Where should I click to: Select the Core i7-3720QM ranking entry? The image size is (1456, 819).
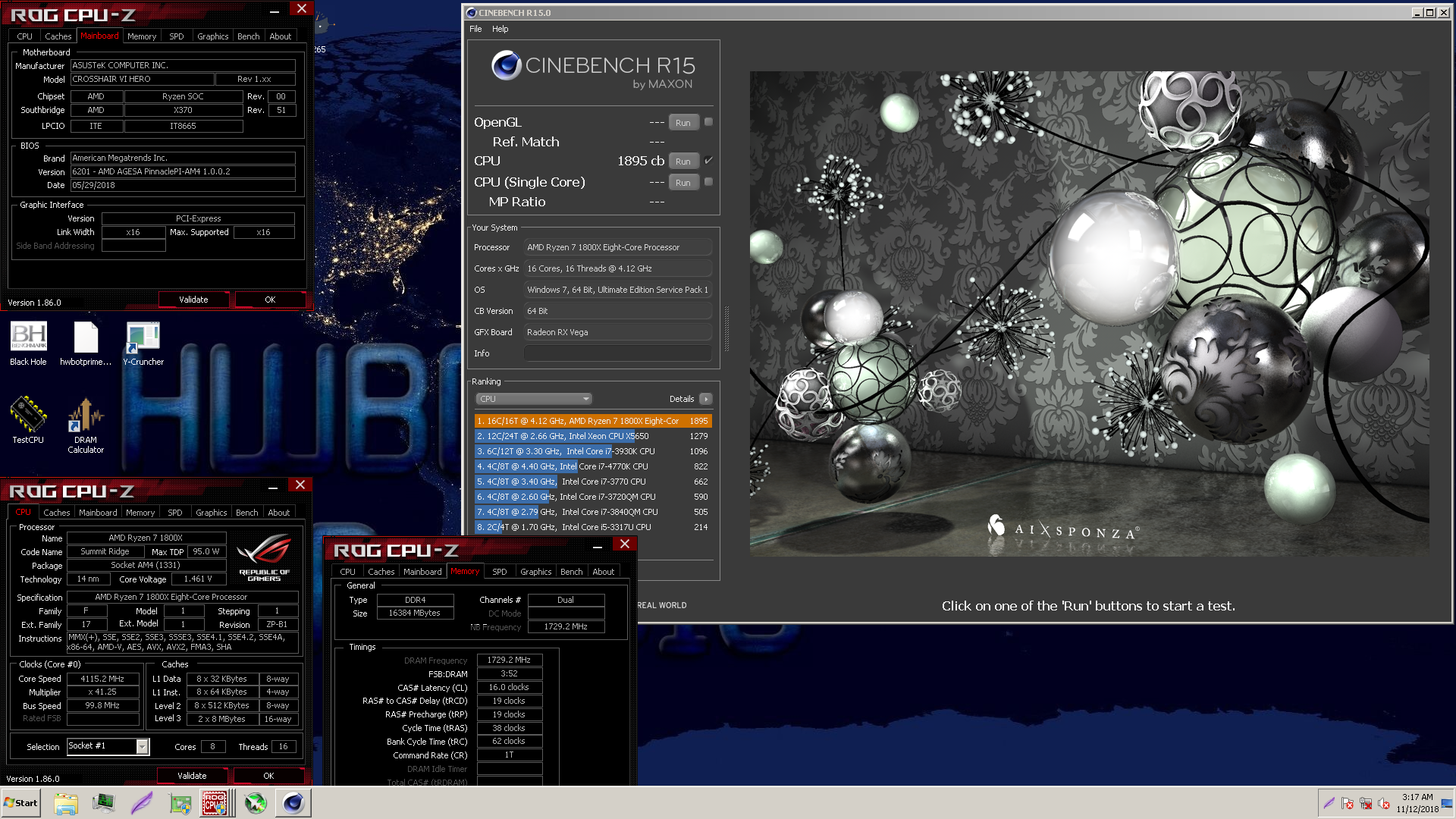point(593,497)
